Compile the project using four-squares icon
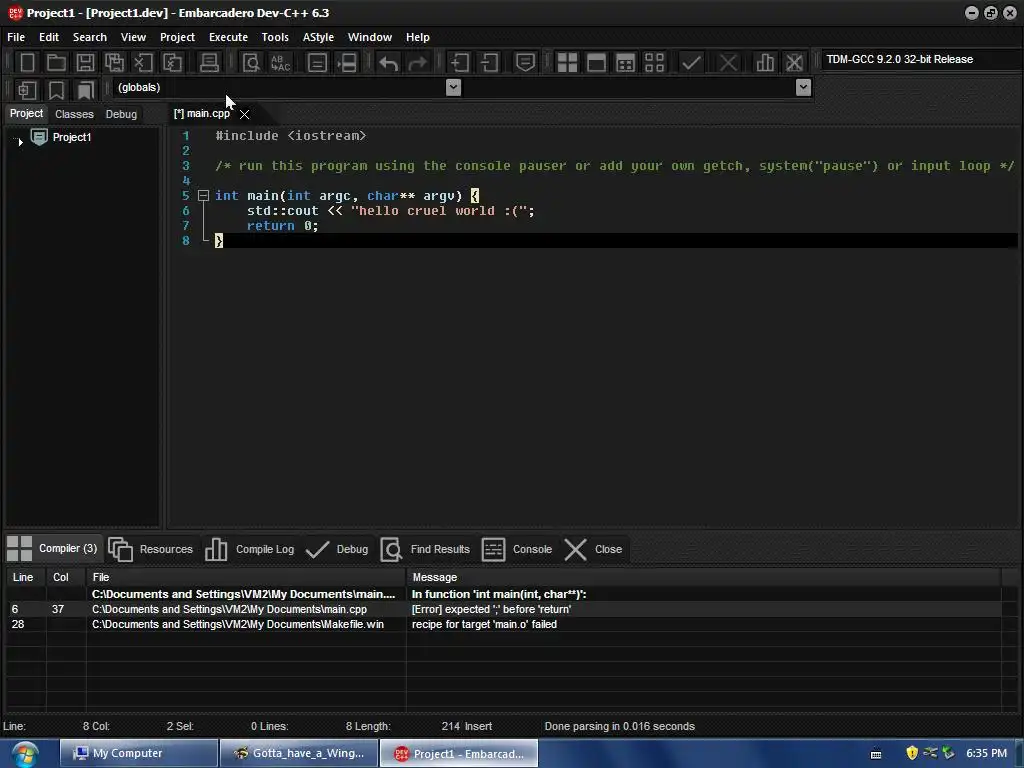 pos(567,63)
